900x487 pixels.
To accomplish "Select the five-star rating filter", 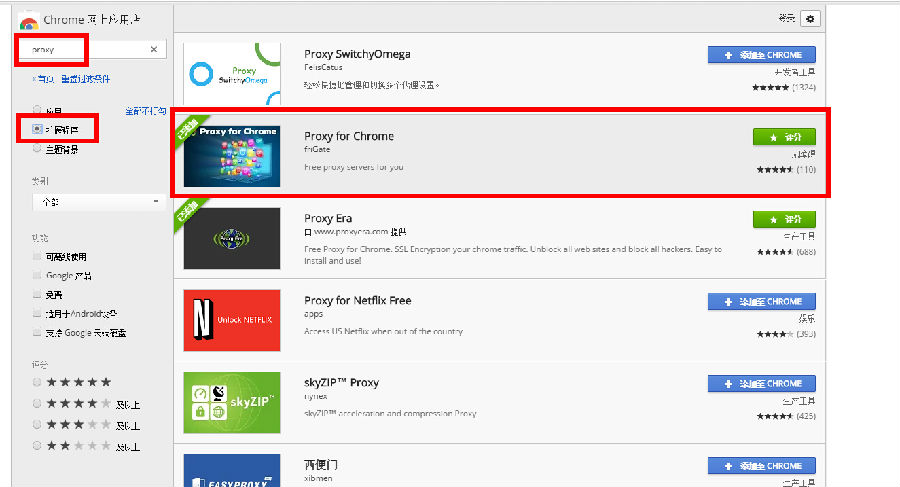I will point(37,382).
